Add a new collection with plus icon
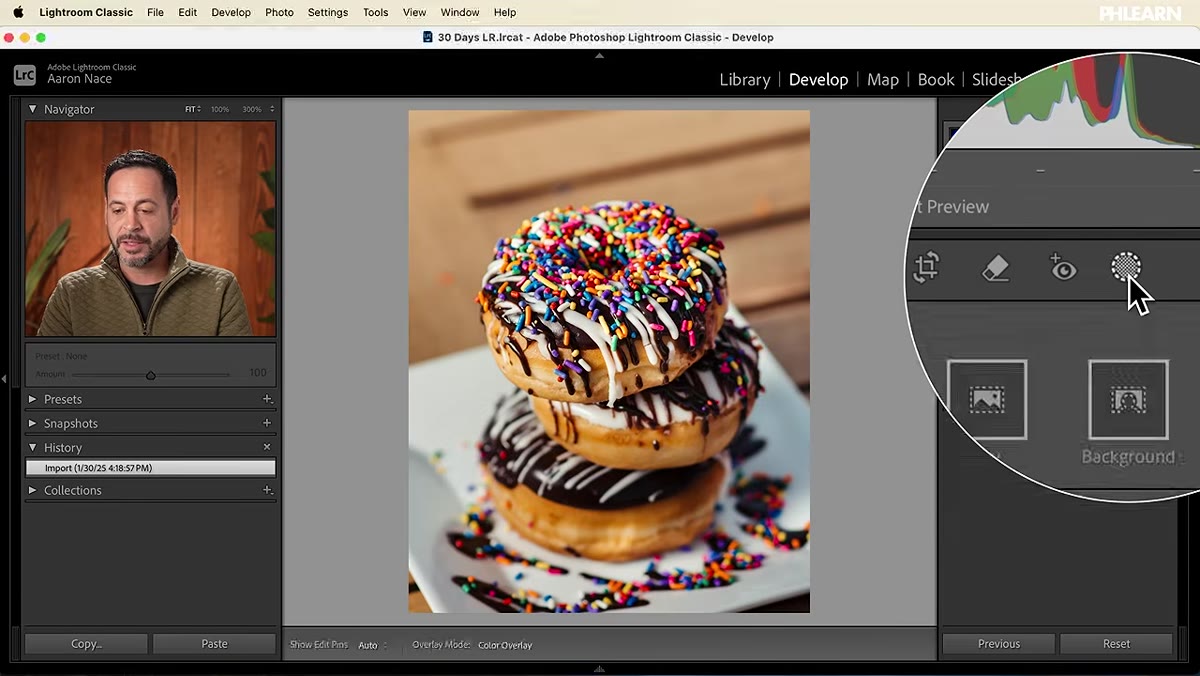Image resolution: width=1200 pixels, height=676 pixels. [267, 490]
